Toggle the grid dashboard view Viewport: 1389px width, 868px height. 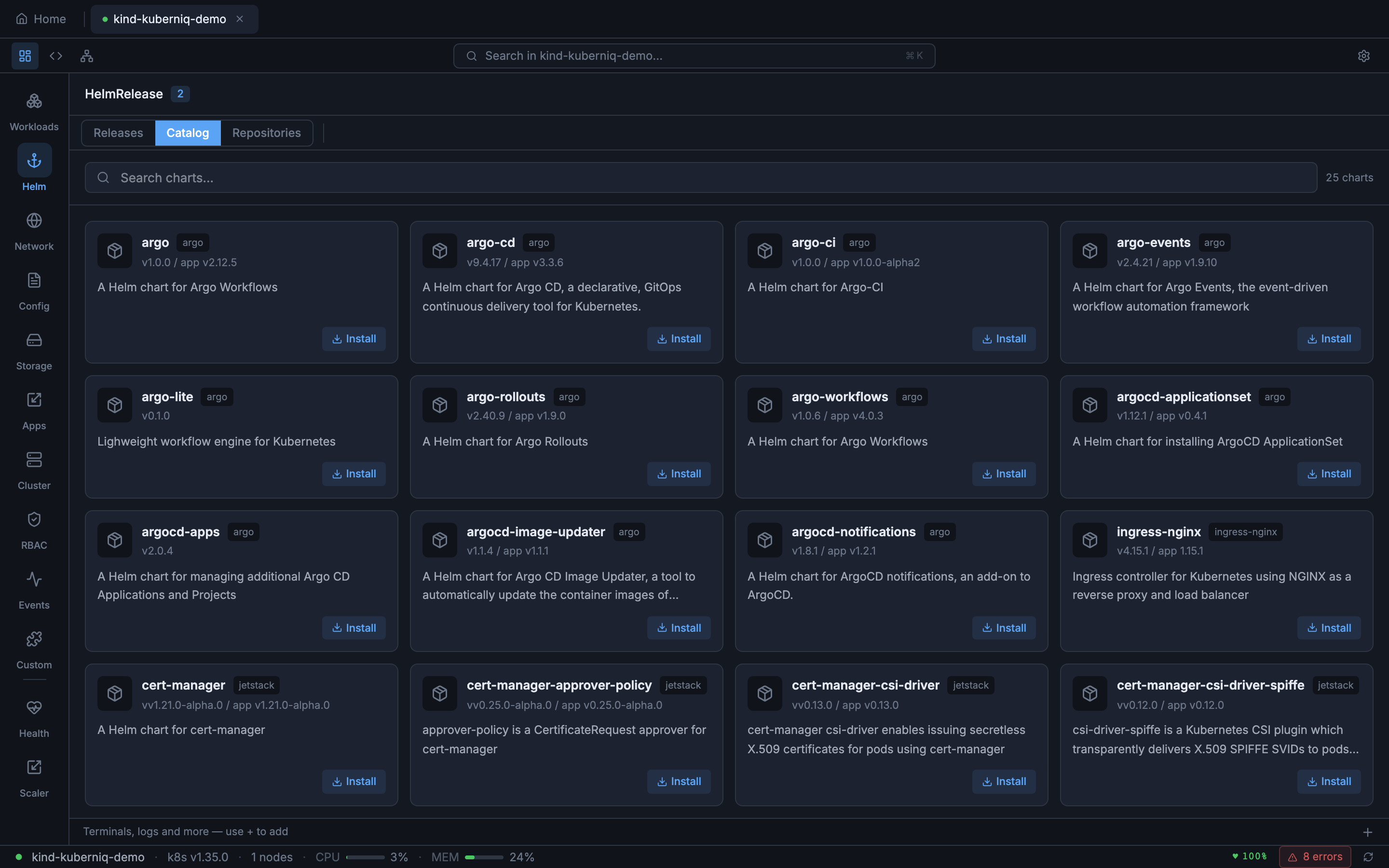coord(25,55)
